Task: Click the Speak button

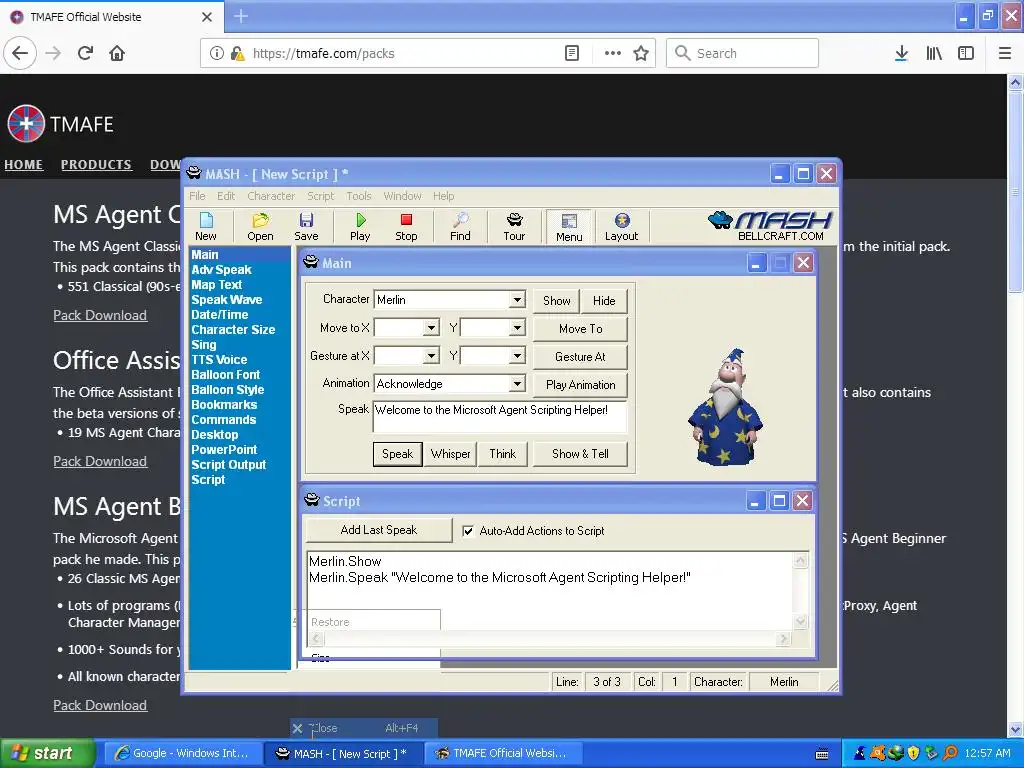Action: tap(398, 454)
